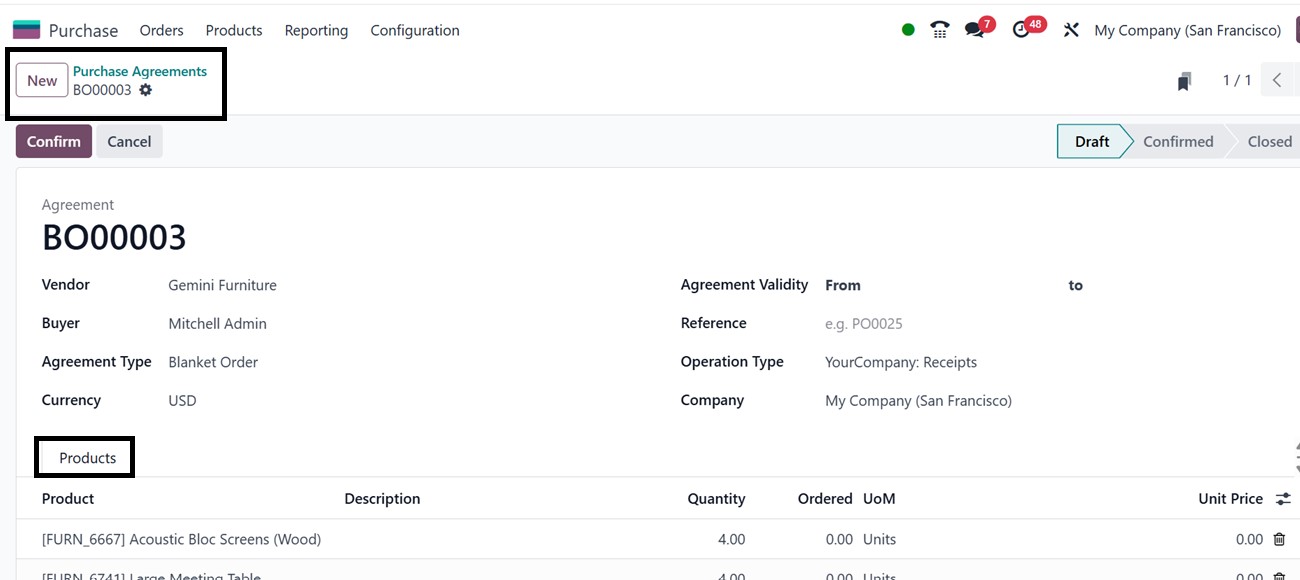Click the Purchase app logo icon
This screenshot has width=1300, height=580.
(x=26, y=30)
